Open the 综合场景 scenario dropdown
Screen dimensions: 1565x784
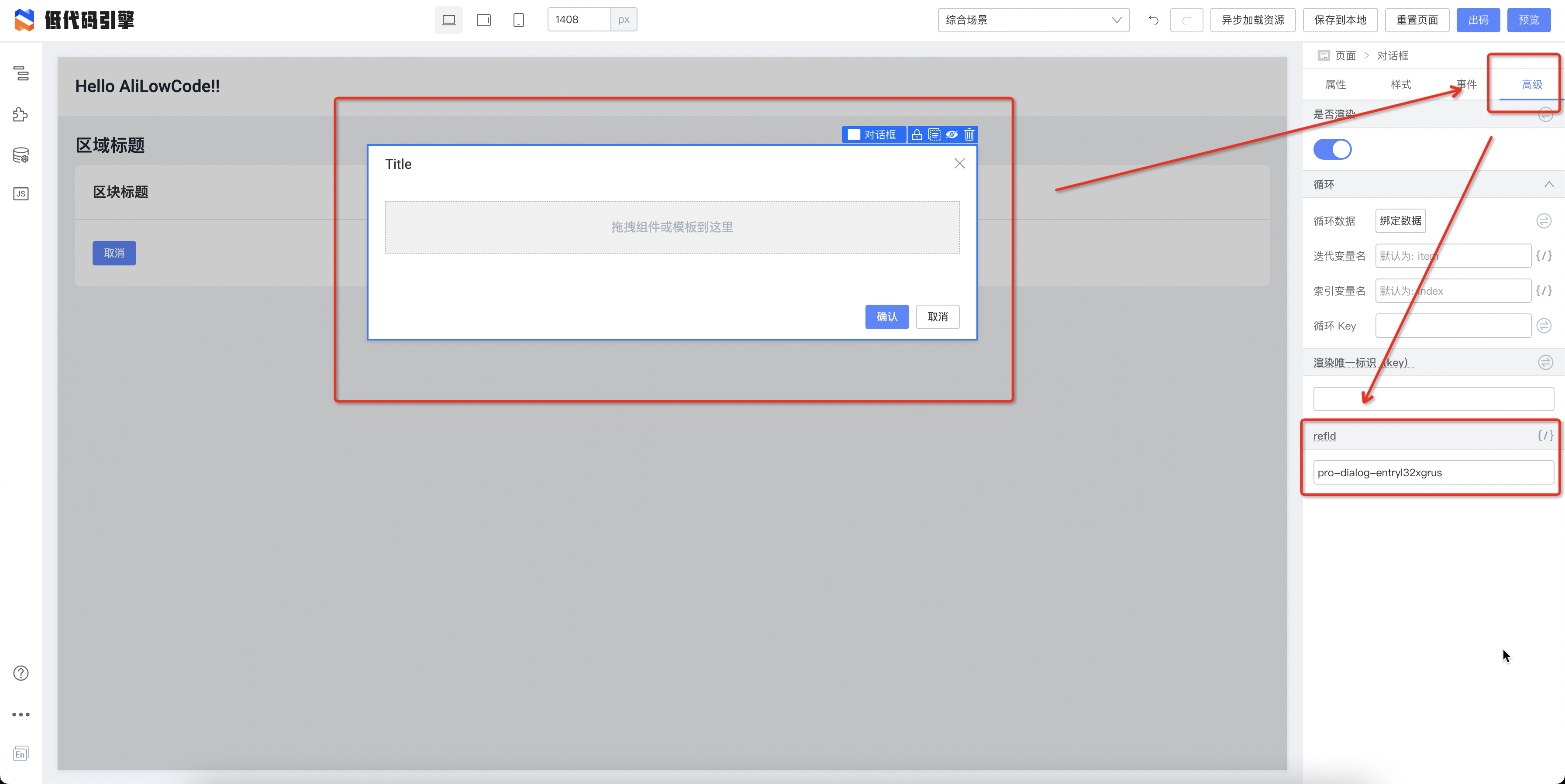pyautogui.click(x=1033, y=20)
